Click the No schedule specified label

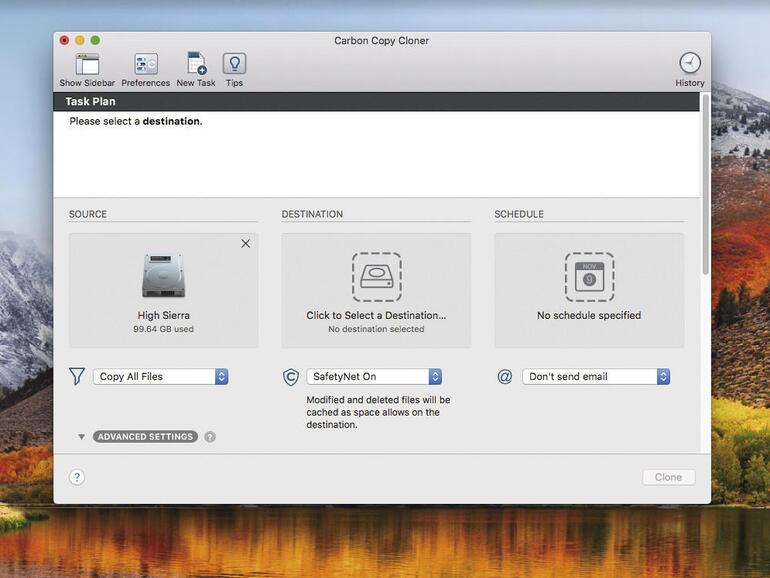[x=589, y=315]
